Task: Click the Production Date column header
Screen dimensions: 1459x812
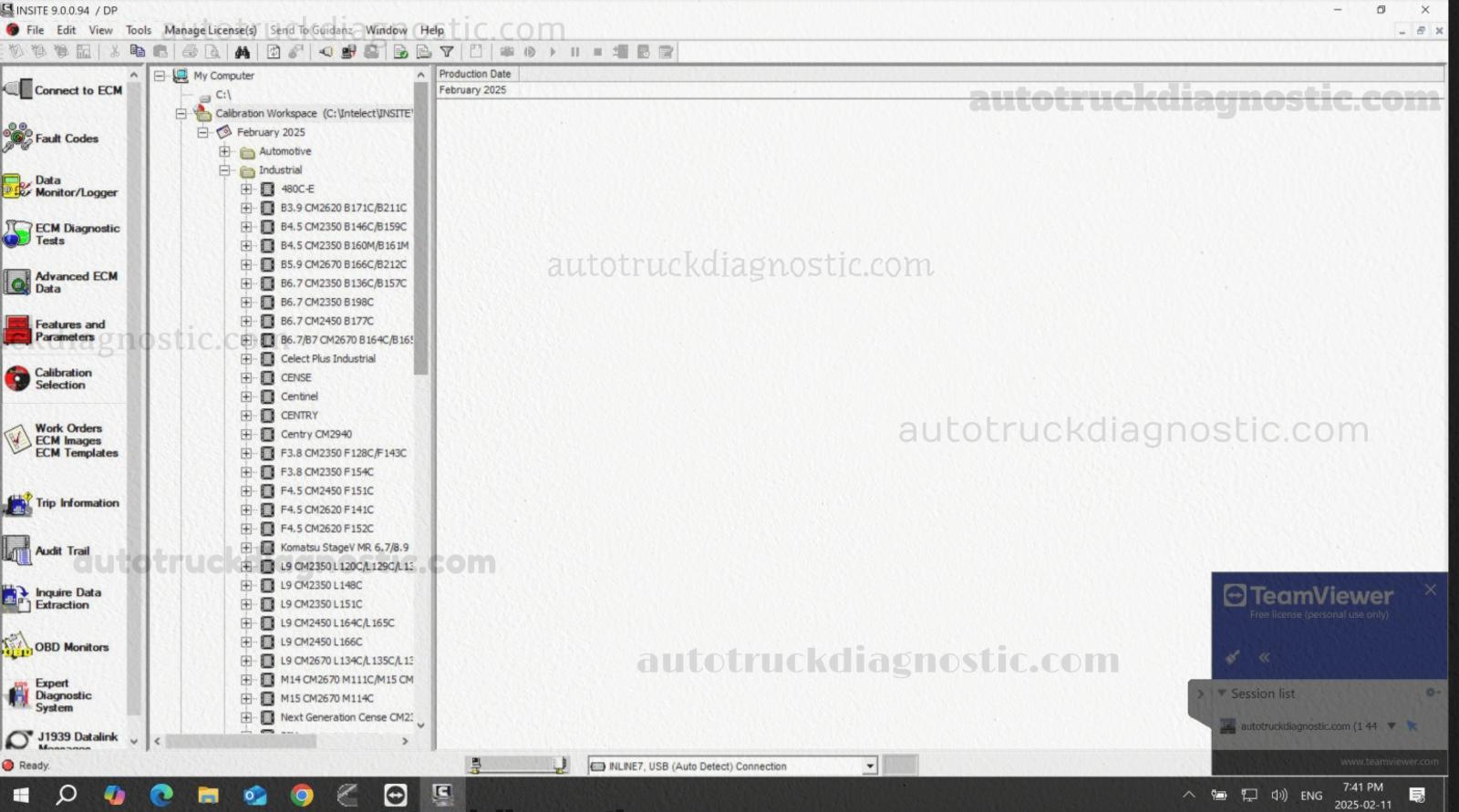Action: 475,74
